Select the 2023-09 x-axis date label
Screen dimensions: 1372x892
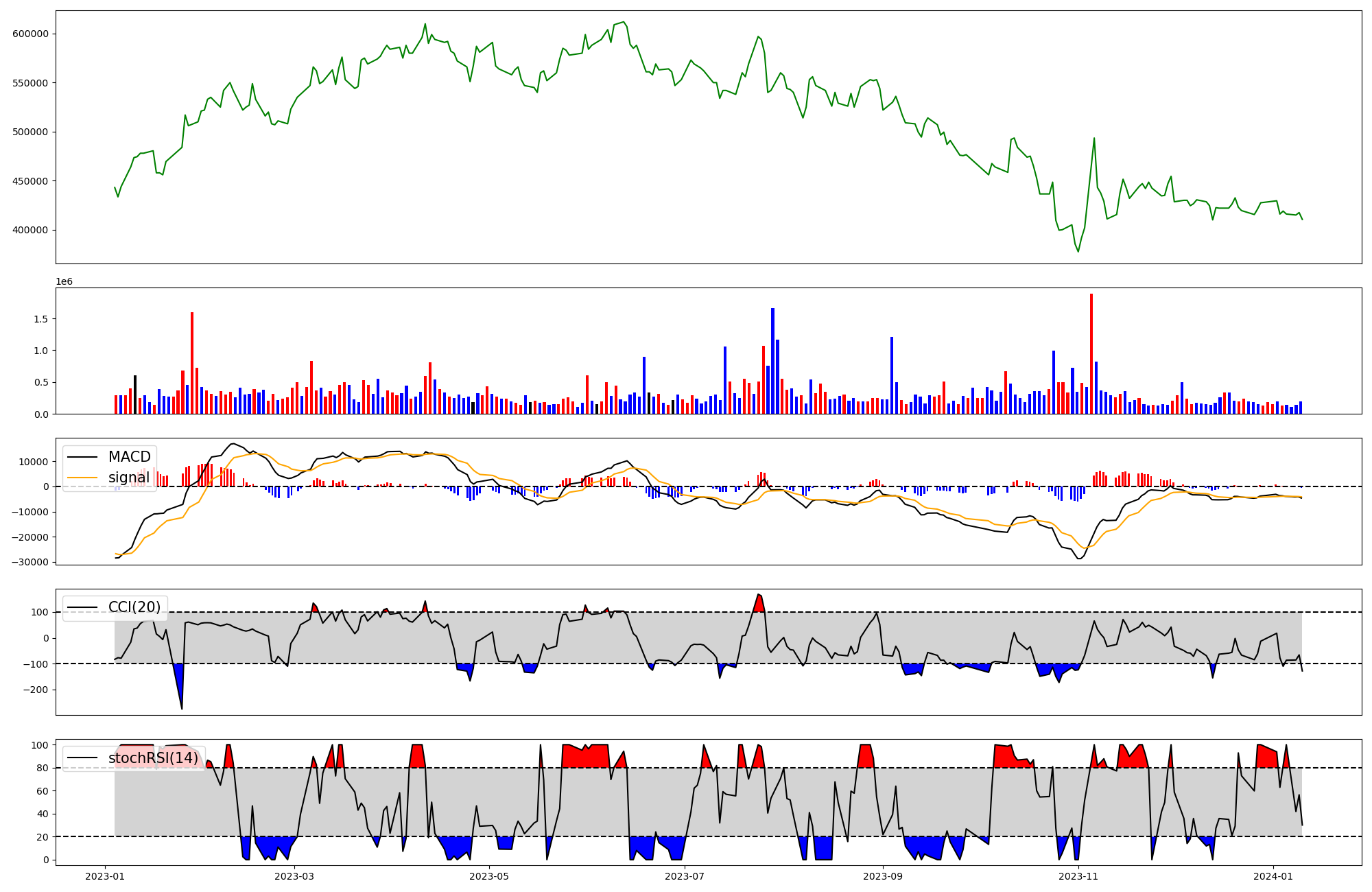882,876
